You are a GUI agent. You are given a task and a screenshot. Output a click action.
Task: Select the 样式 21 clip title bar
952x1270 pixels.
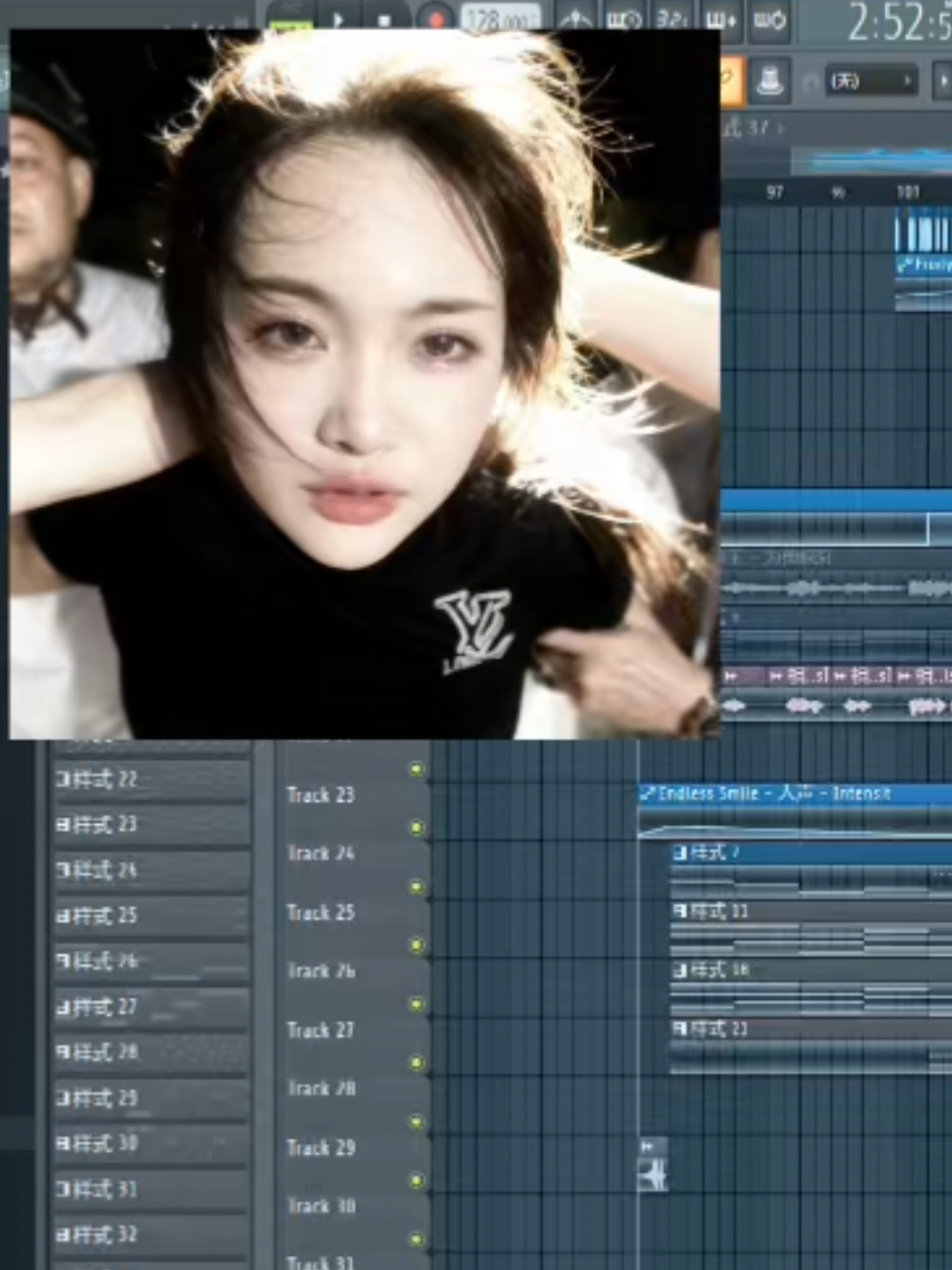(x=811, y=1029)
